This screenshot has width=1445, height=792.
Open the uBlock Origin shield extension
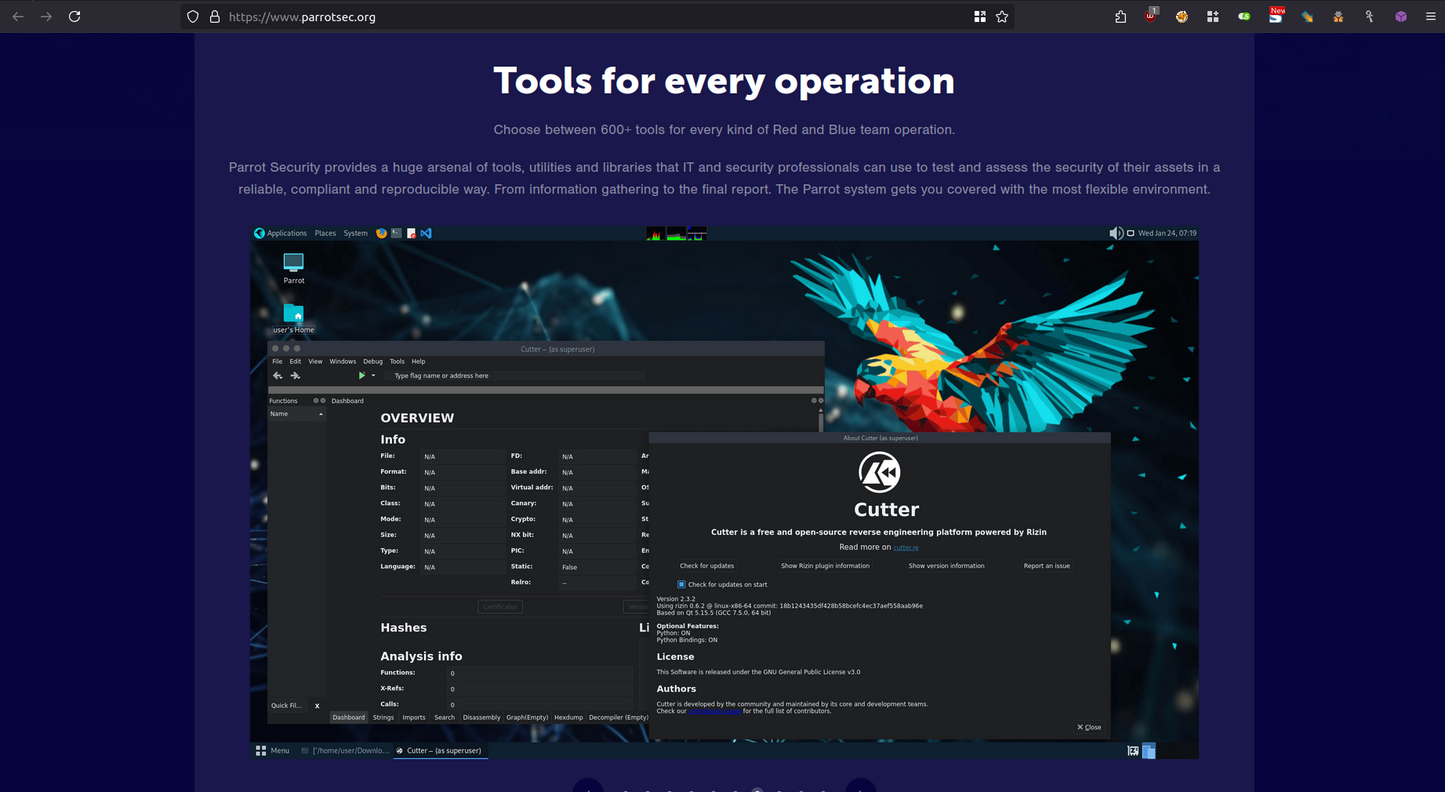click(1151, 16)
